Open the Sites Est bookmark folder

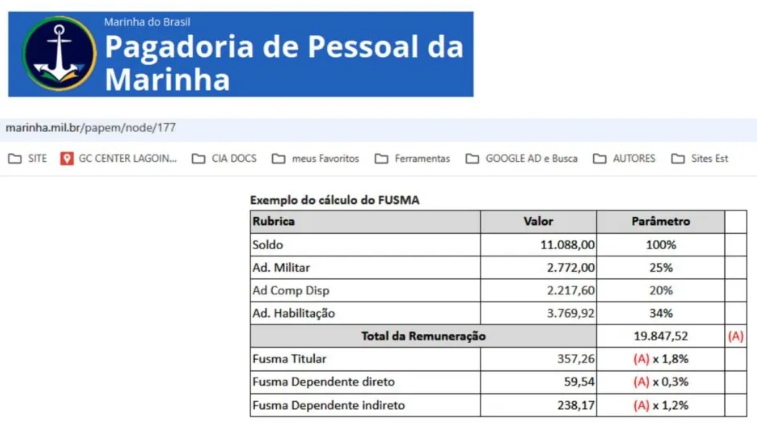click(700, 158)
